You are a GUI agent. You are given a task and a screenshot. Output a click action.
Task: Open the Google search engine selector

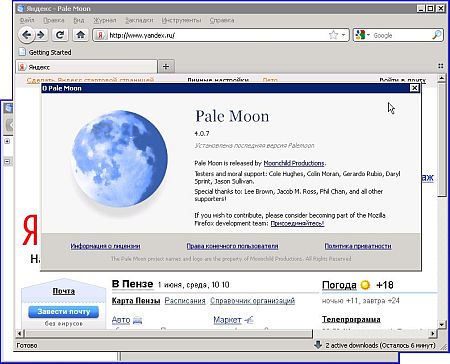(x=363, y=35)
